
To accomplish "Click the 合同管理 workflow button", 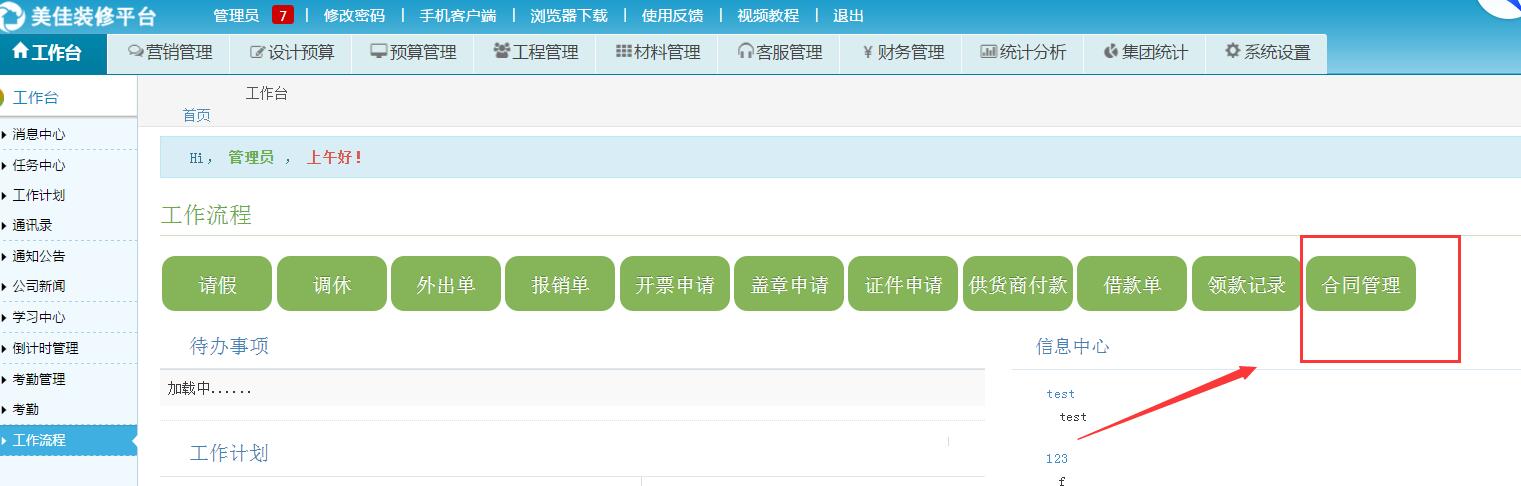I will (x=1361, y=284).
